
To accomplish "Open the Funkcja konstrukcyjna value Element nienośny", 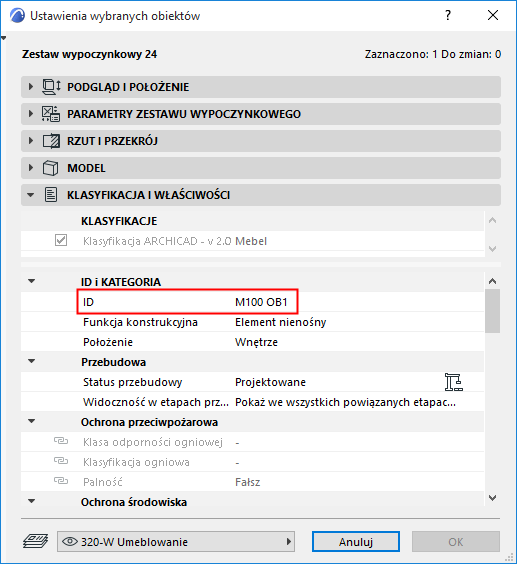I will pyautogui.click(x=281, y=322).
